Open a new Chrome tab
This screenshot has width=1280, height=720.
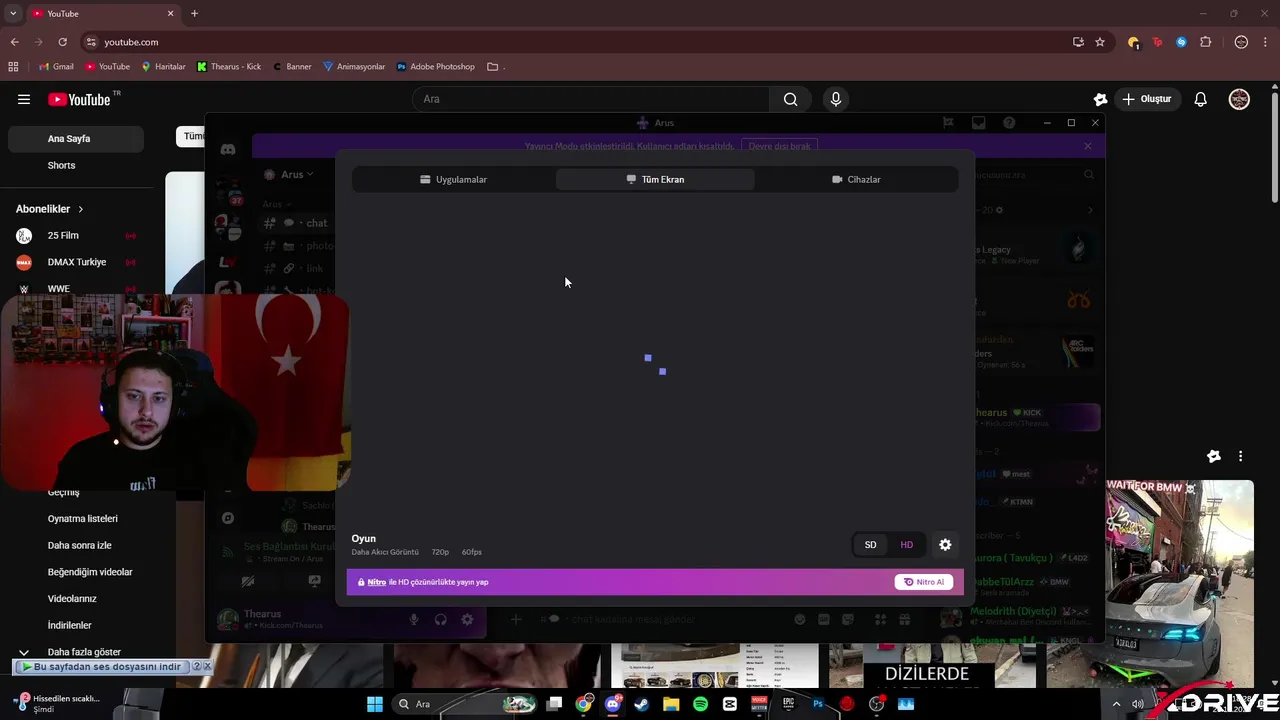coord(194,14)
